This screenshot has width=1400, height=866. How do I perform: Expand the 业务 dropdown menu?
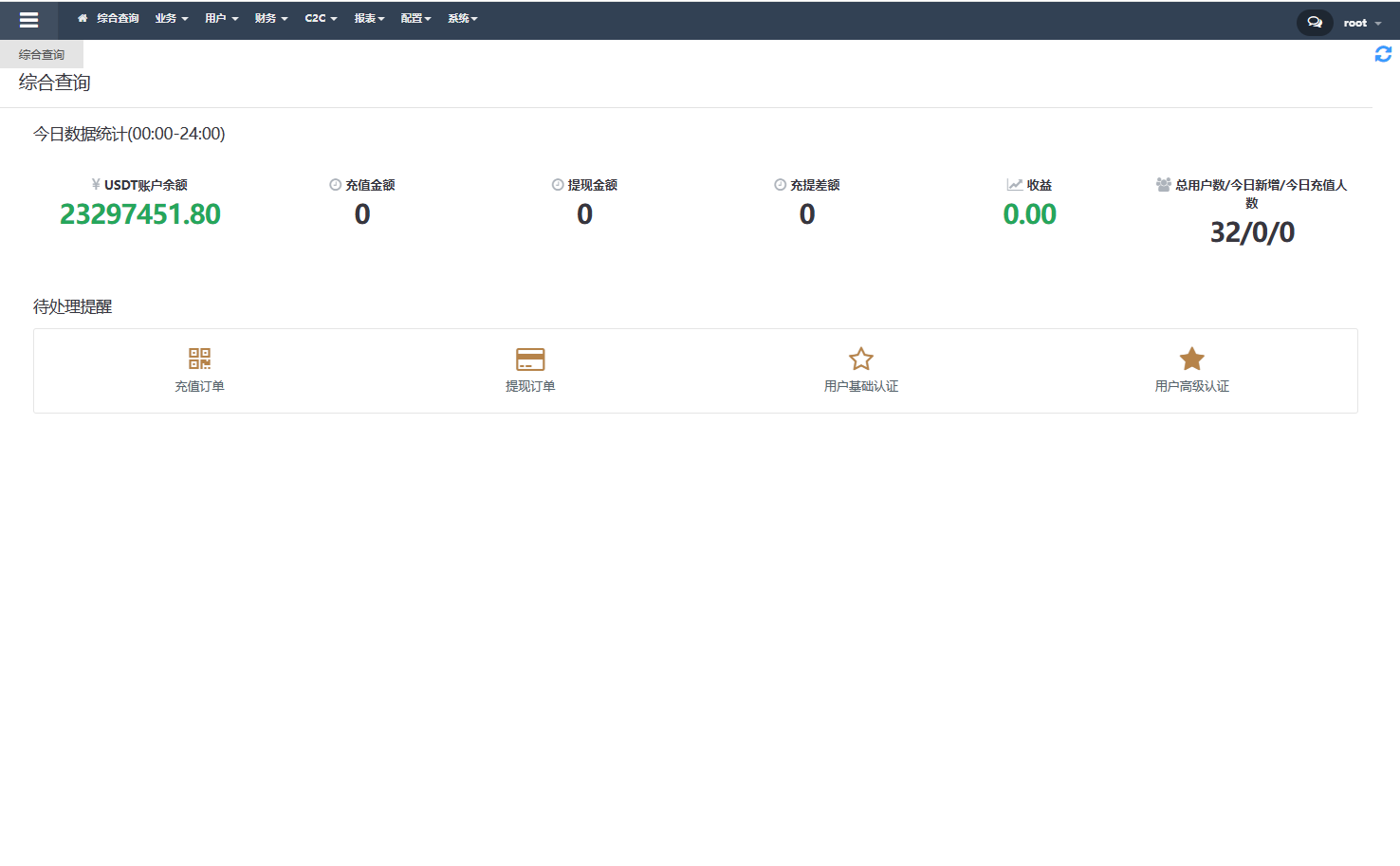[172, 18]
